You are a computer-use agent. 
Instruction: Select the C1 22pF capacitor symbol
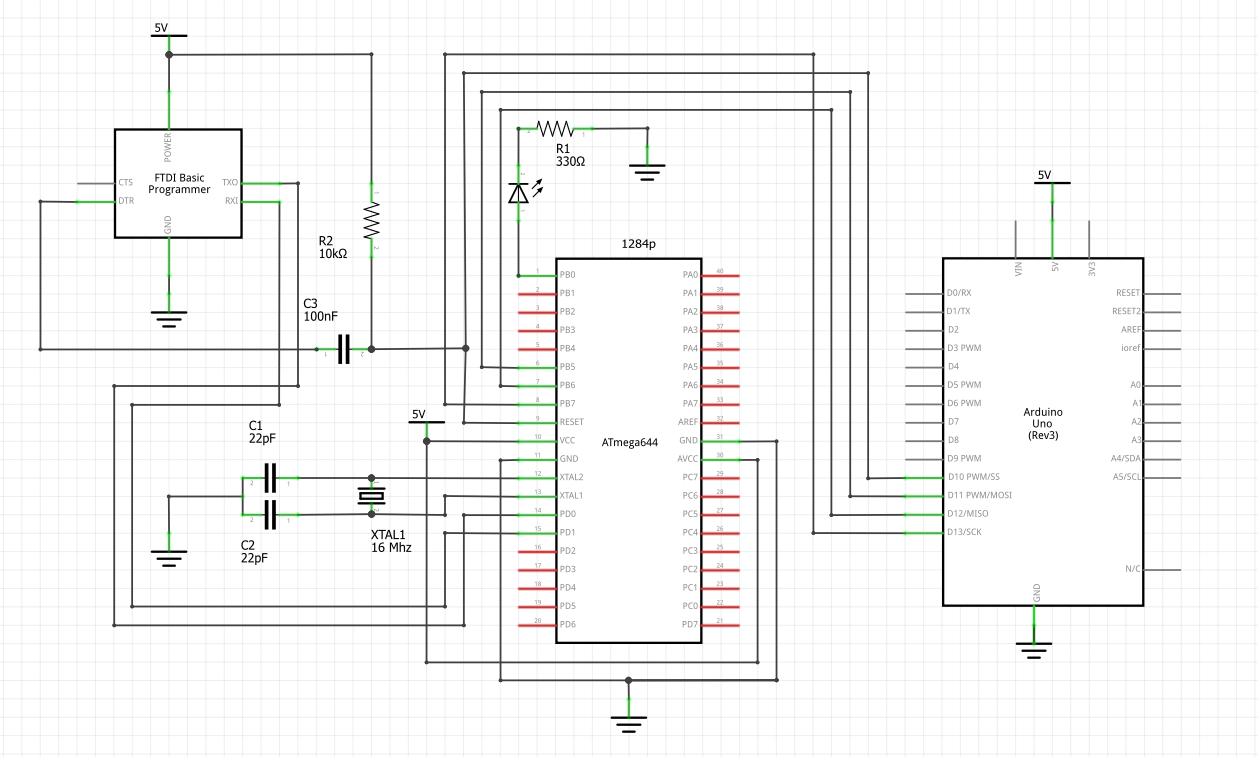[x=269, y=478]
